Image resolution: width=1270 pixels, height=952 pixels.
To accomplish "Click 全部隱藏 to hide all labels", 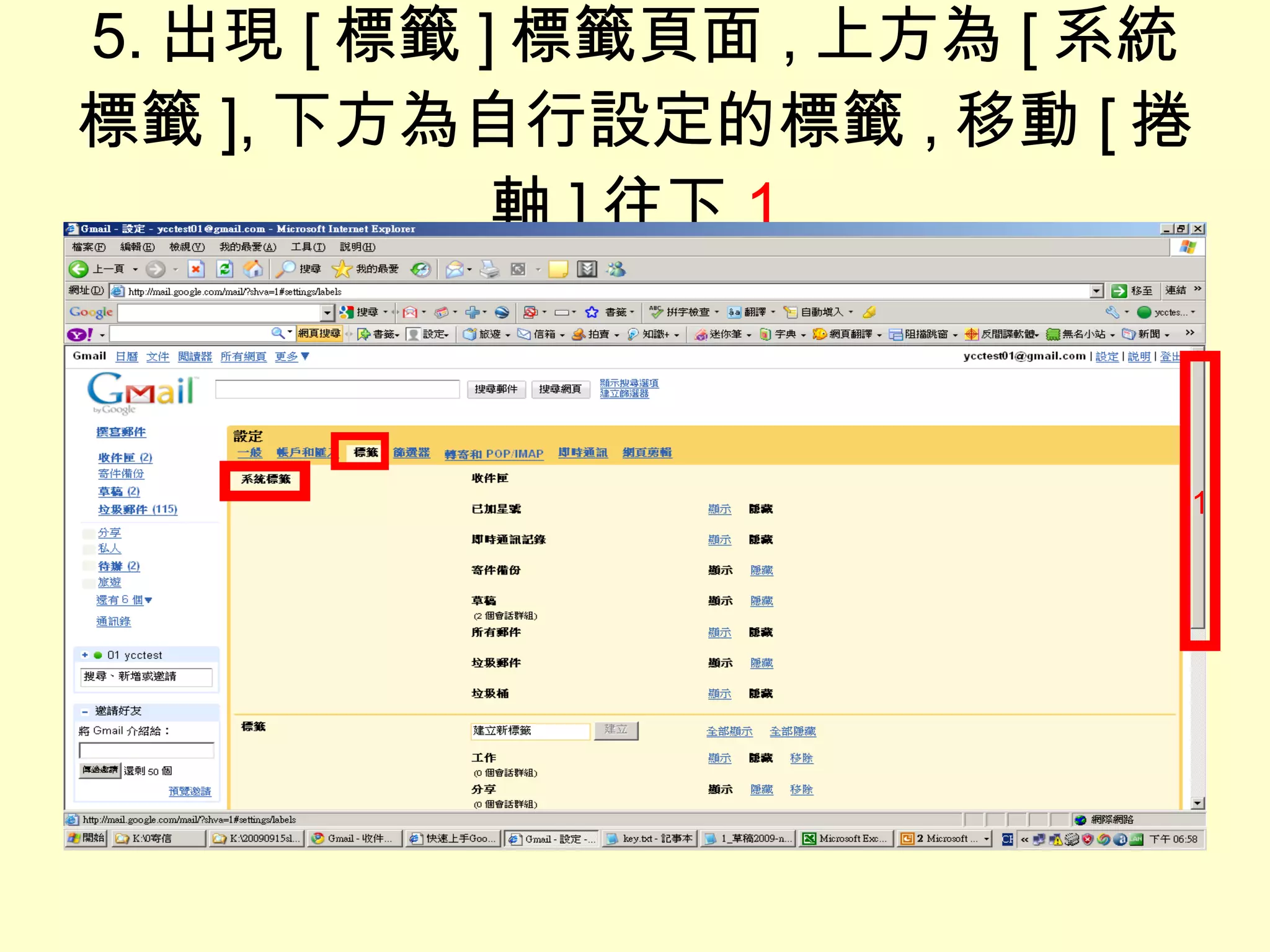I will (x=793, y=731).
